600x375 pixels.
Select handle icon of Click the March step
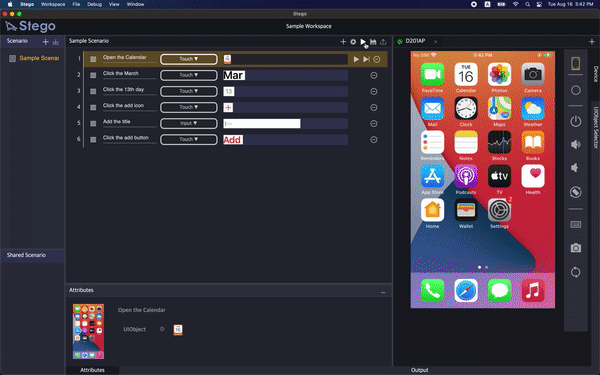pyautogui.click(x=93, y=75)
